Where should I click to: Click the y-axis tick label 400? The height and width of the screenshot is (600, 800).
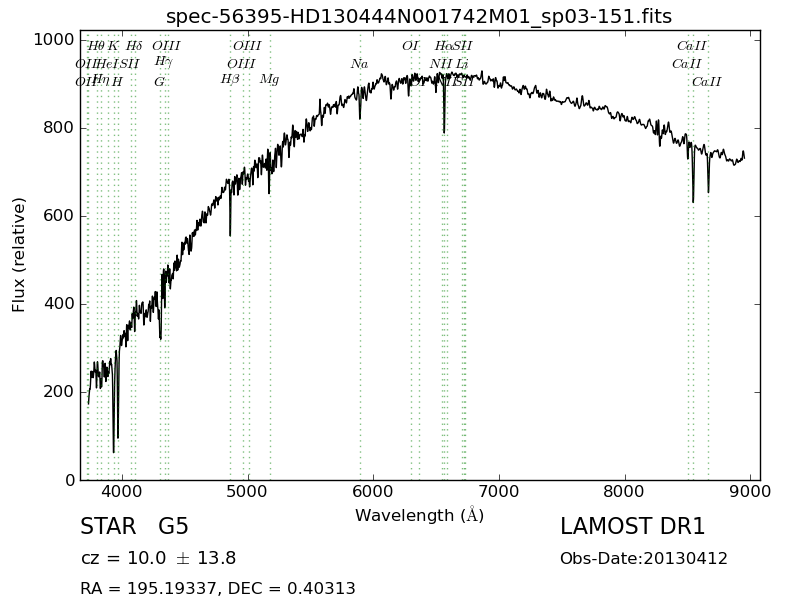(x=59, y=304)
